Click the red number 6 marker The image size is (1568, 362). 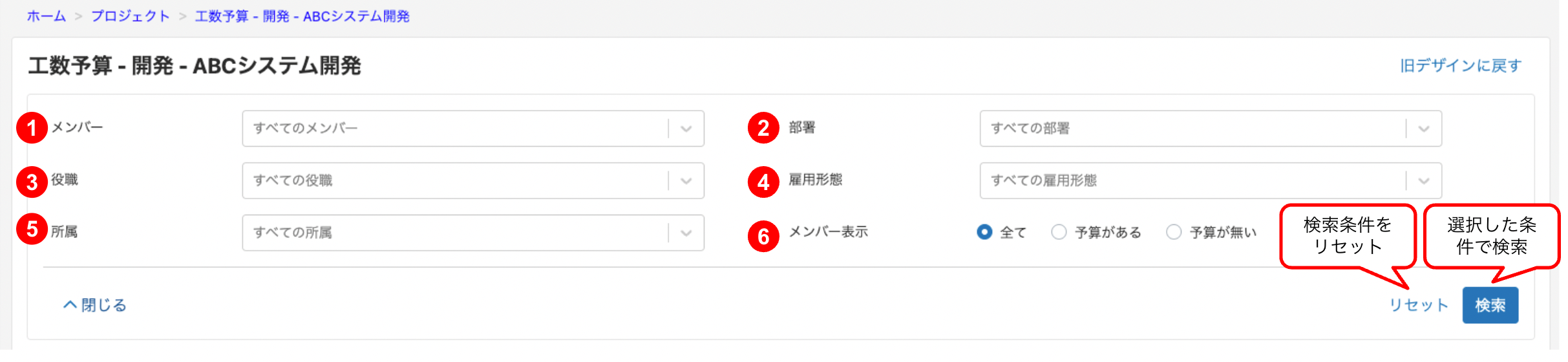[x=763, y=237]
